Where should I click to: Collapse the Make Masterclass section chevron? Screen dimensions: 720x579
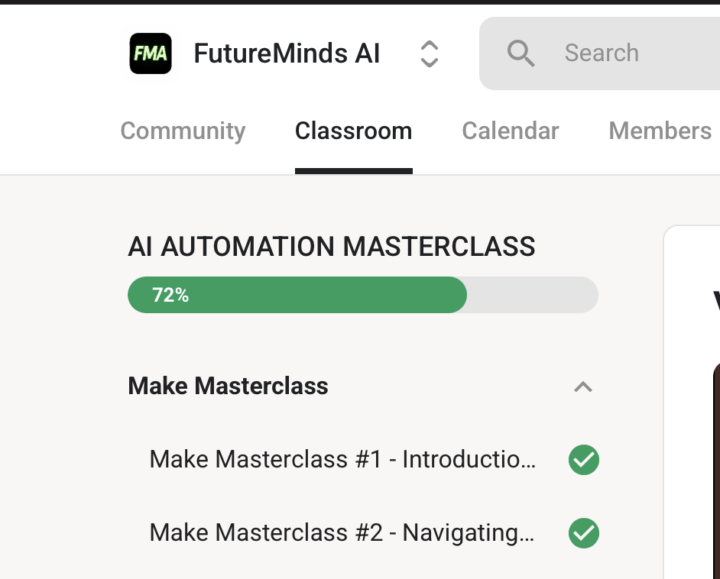click(583, 387)
